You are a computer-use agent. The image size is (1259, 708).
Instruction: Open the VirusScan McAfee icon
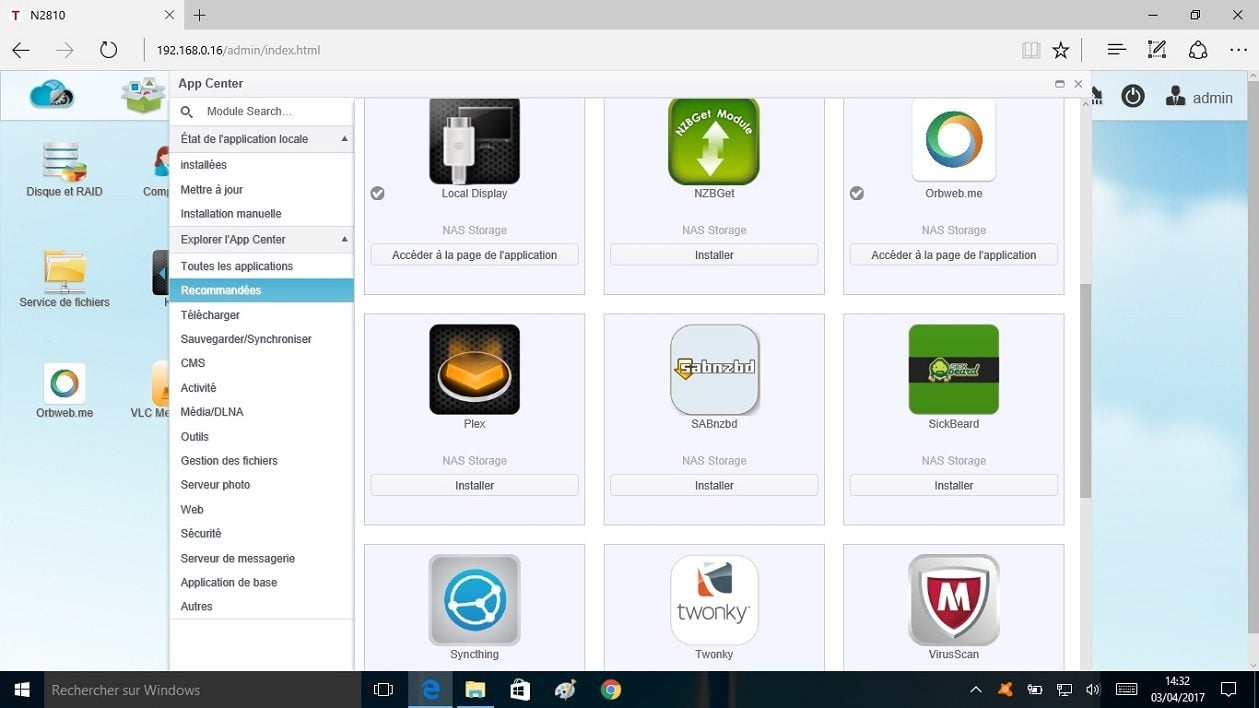(x=953, y=600)
